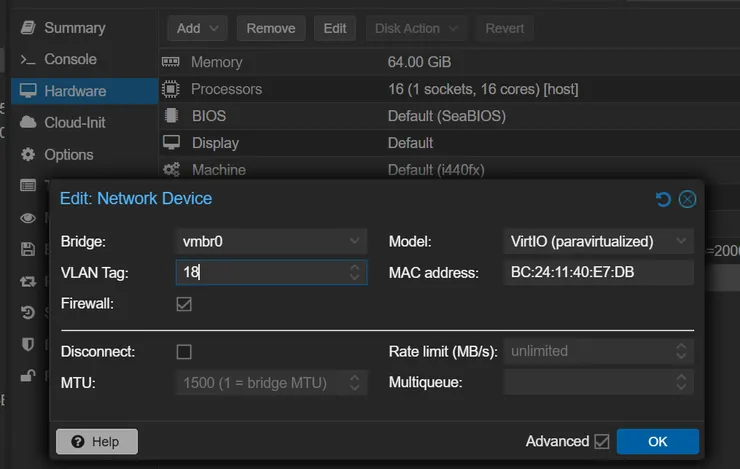This screenshot has height=469, width=740.
Task: Click the Display monitor icon
Action: point(170,143)
